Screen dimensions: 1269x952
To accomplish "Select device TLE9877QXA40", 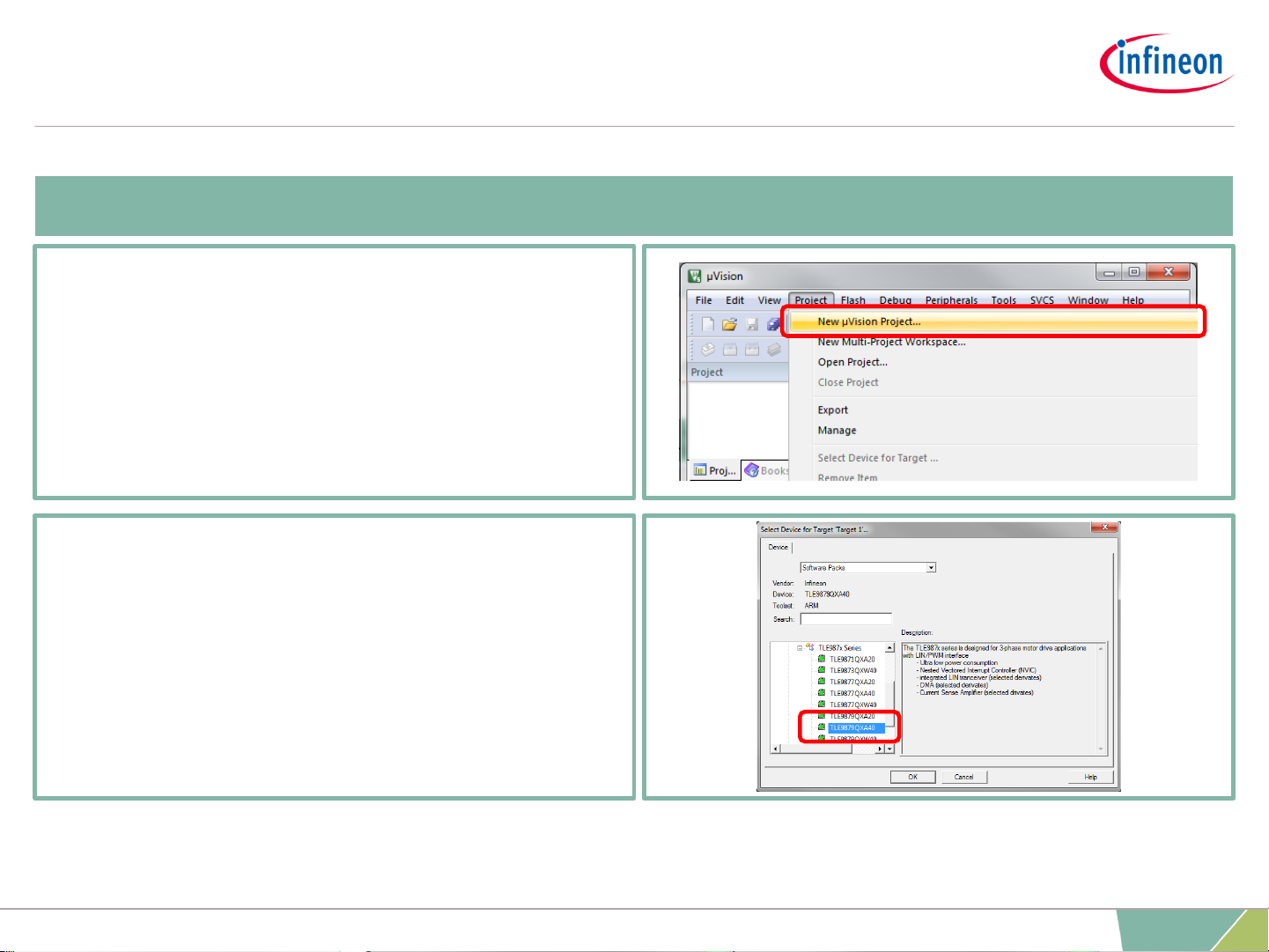I will 852,693.
